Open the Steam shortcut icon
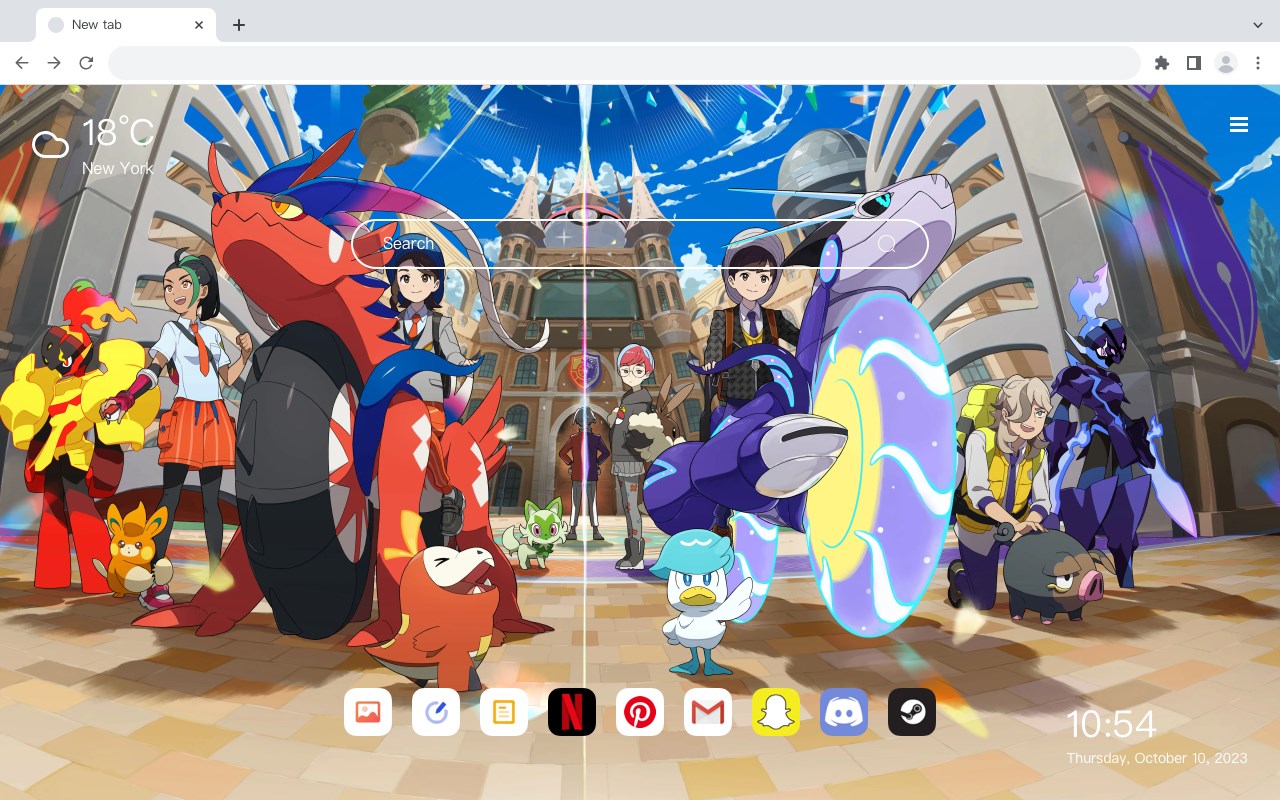This screenshot has width=1280, height=800. (x=912, y=712)
